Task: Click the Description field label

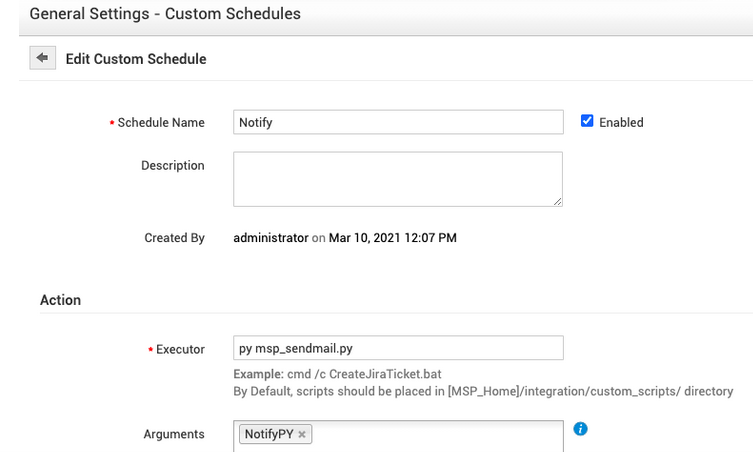Action: 172,166
